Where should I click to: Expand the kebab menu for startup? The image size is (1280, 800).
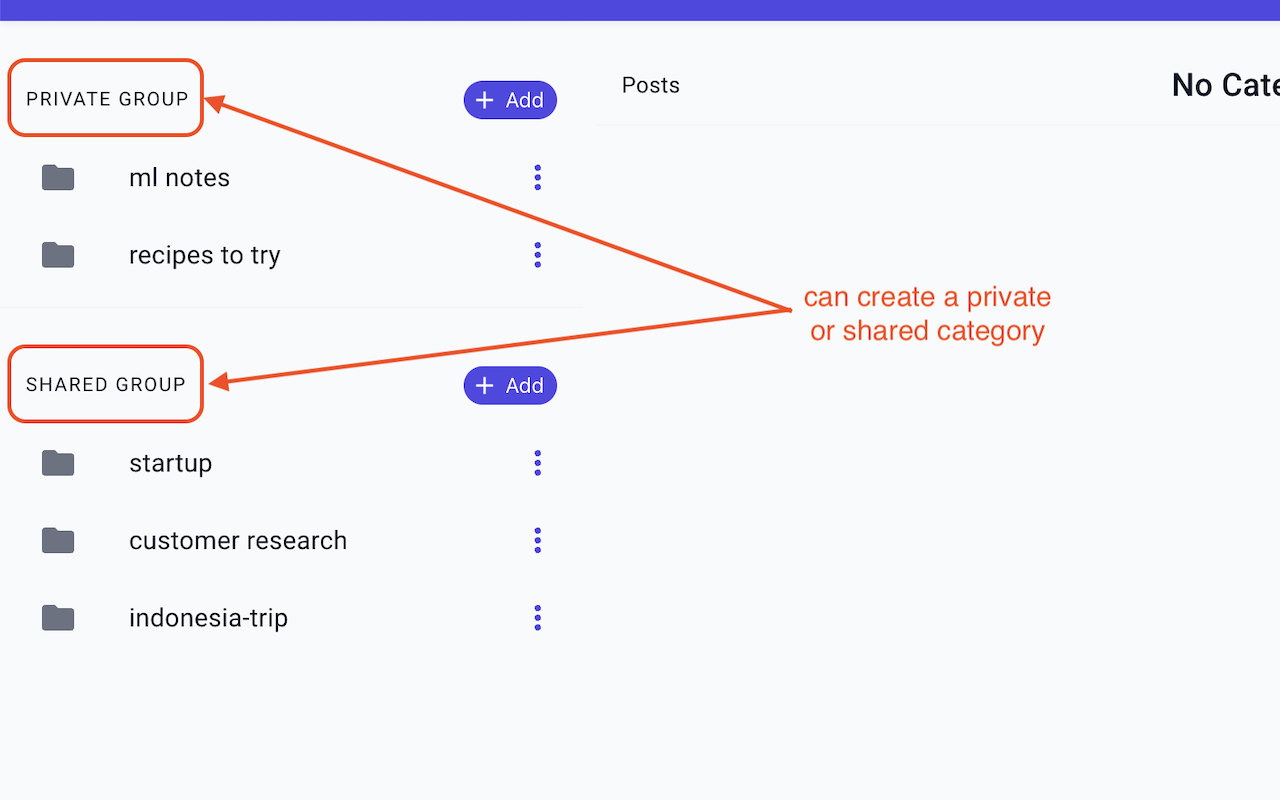point(538,463)
